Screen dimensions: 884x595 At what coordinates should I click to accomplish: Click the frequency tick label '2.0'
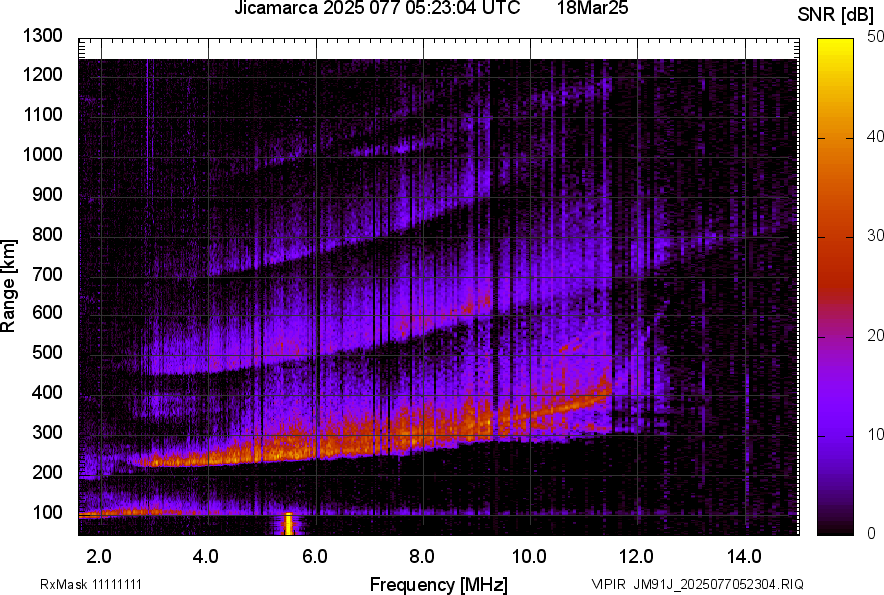[99, 557]
